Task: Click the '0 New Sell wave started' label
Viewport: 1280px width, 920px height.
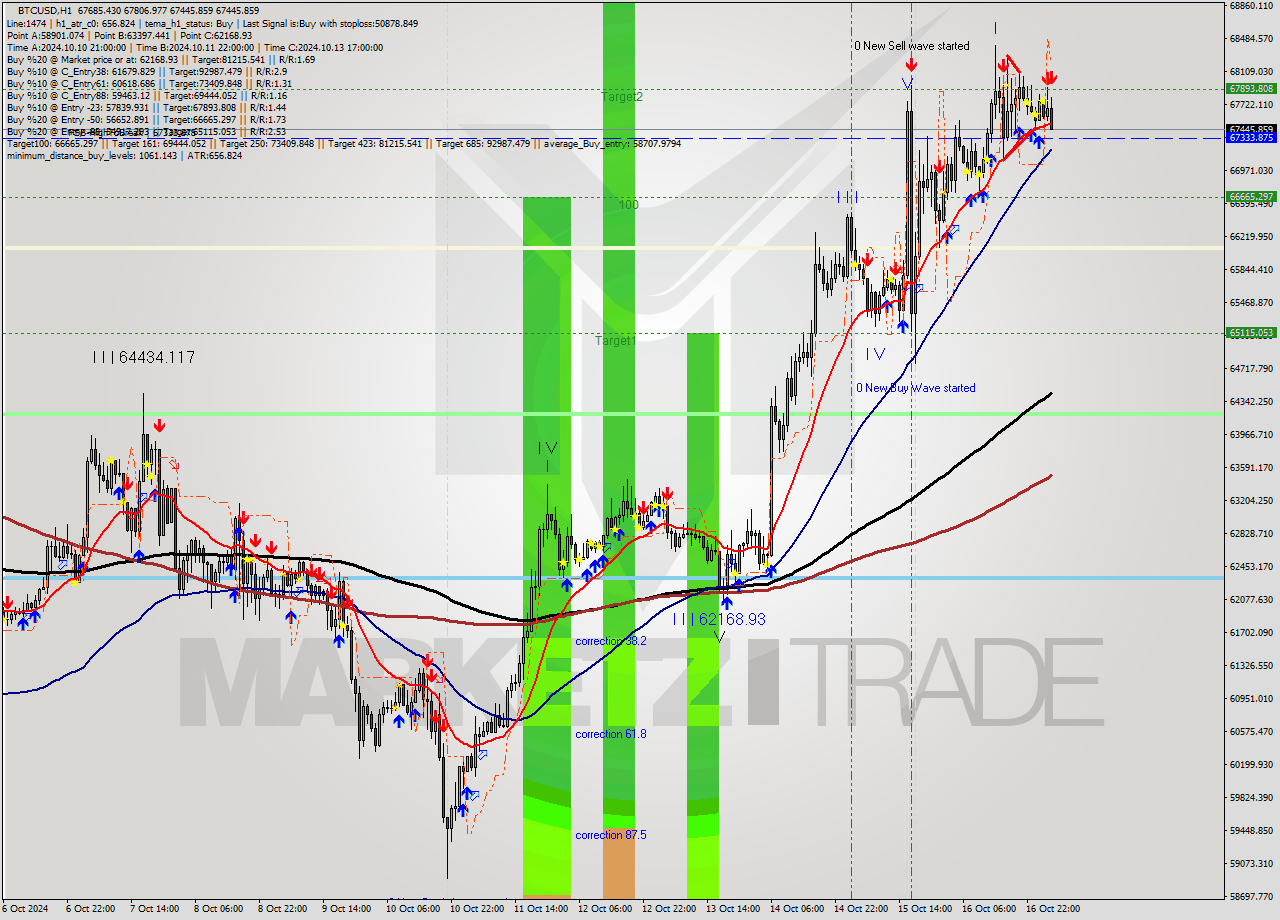Action: [x=911, y=46]
